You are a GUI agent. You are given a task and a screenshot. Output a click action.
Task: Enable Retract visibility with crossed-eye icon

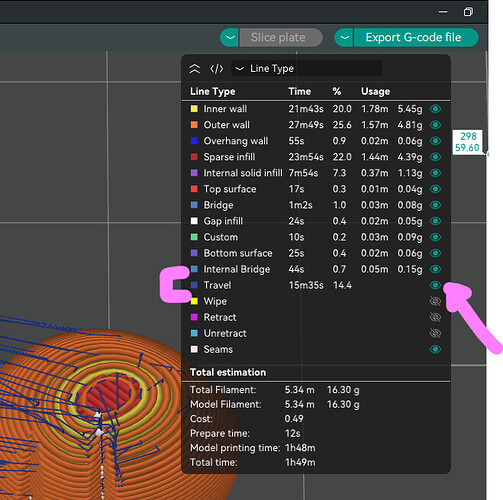coord(435,317)
